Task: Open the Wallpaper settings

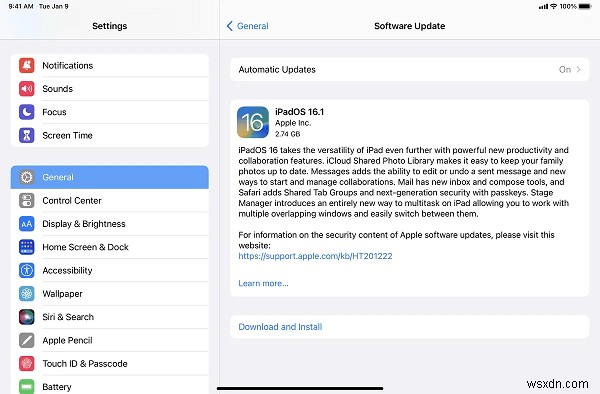Action: point(110,294)
